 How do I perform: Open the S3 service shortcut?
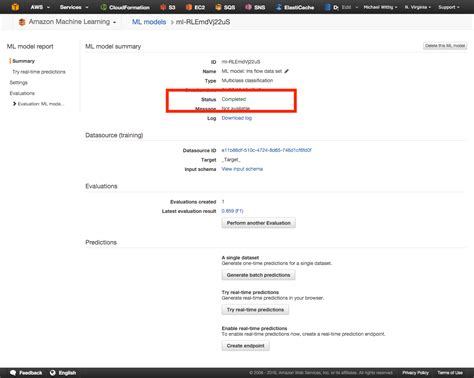coord(168,7)
